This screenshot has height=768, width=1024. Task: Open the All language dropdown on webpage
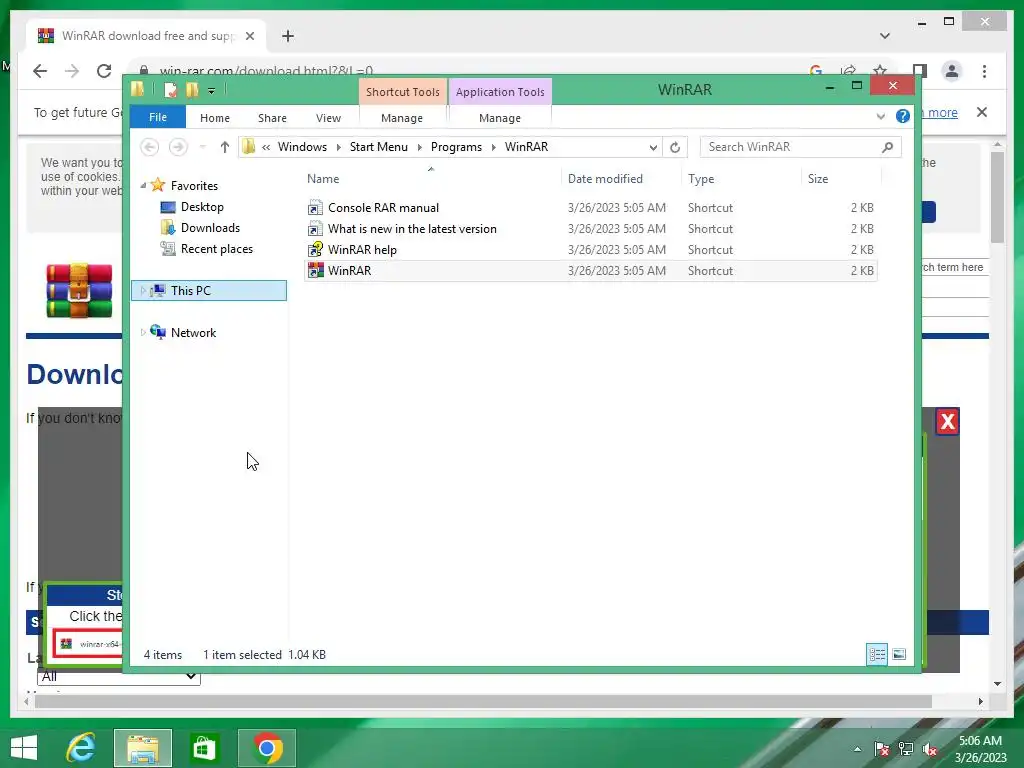[x=118, y=677]
